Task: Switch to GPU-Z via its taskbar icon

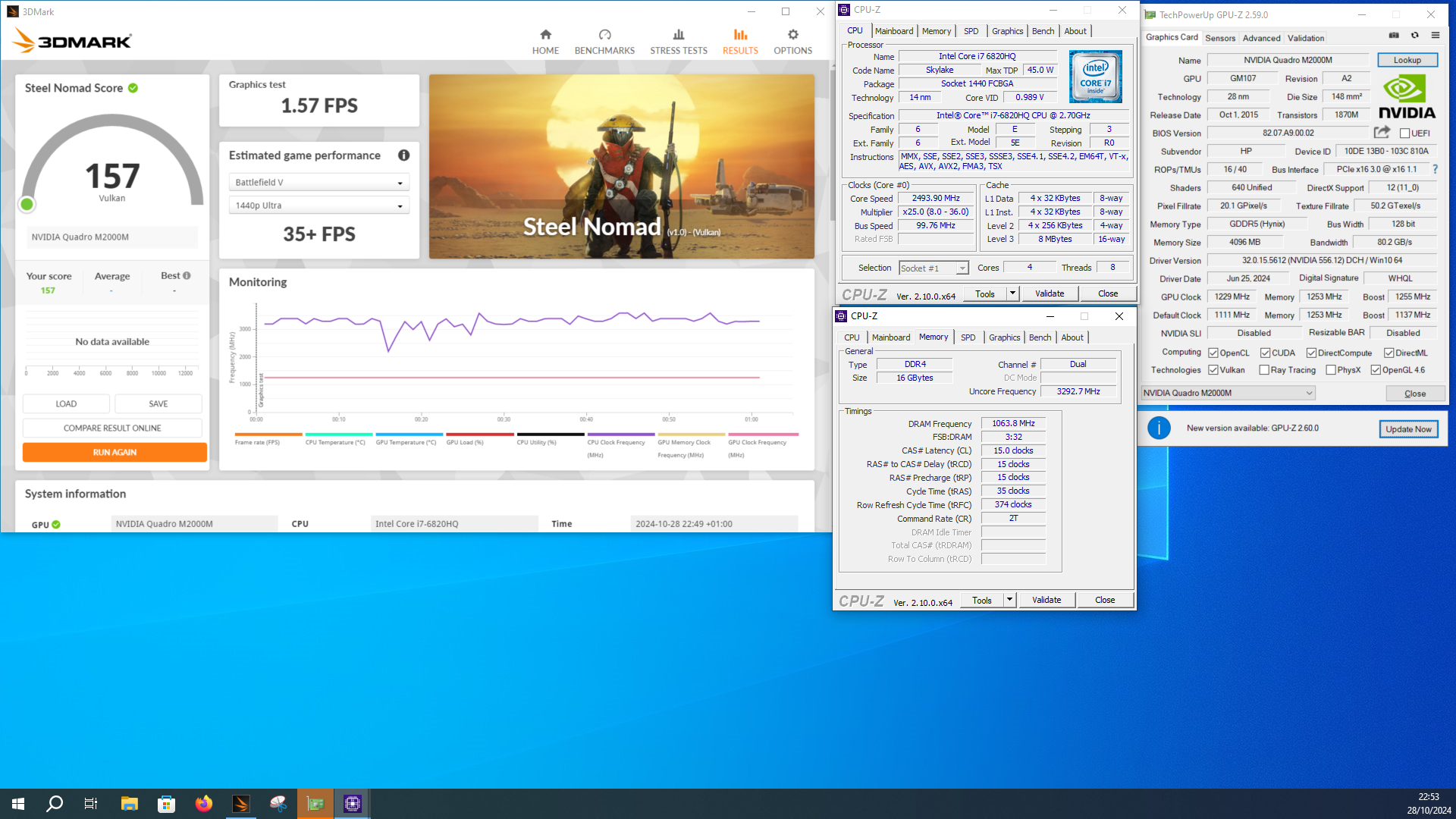Action: click(x=315, y=804)
